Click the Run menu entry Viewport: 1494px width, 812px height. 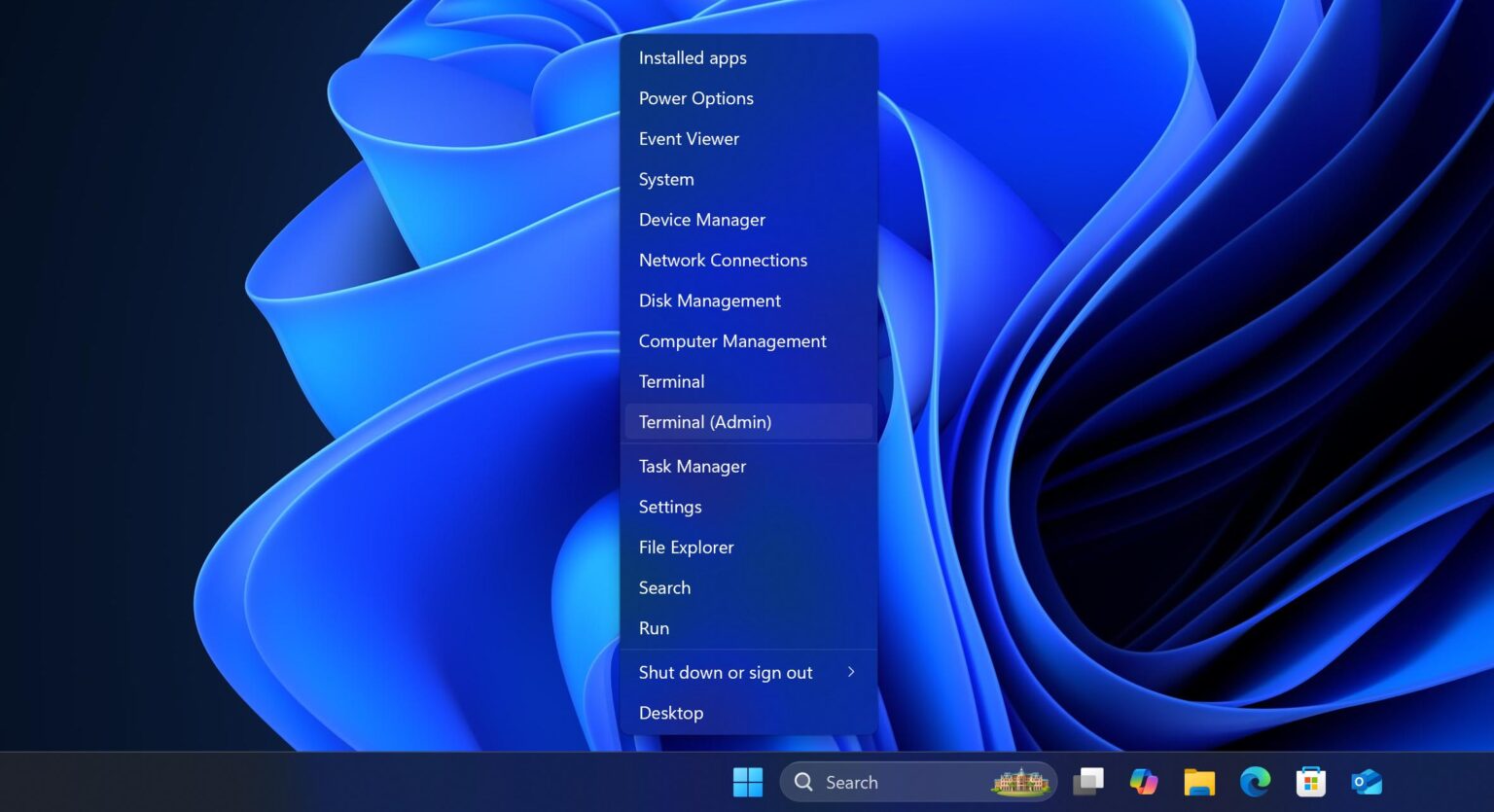pos(655,628)
